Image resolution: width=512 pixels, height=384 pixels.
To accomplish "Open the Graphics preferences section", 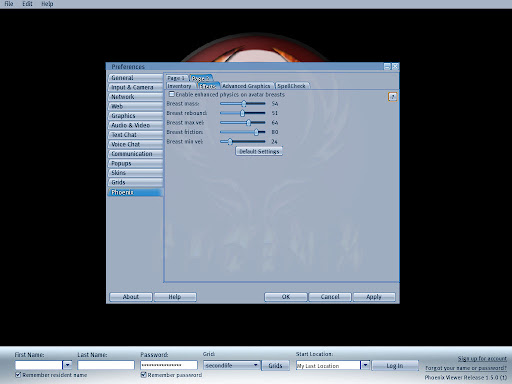I will (x=135, y=116).
